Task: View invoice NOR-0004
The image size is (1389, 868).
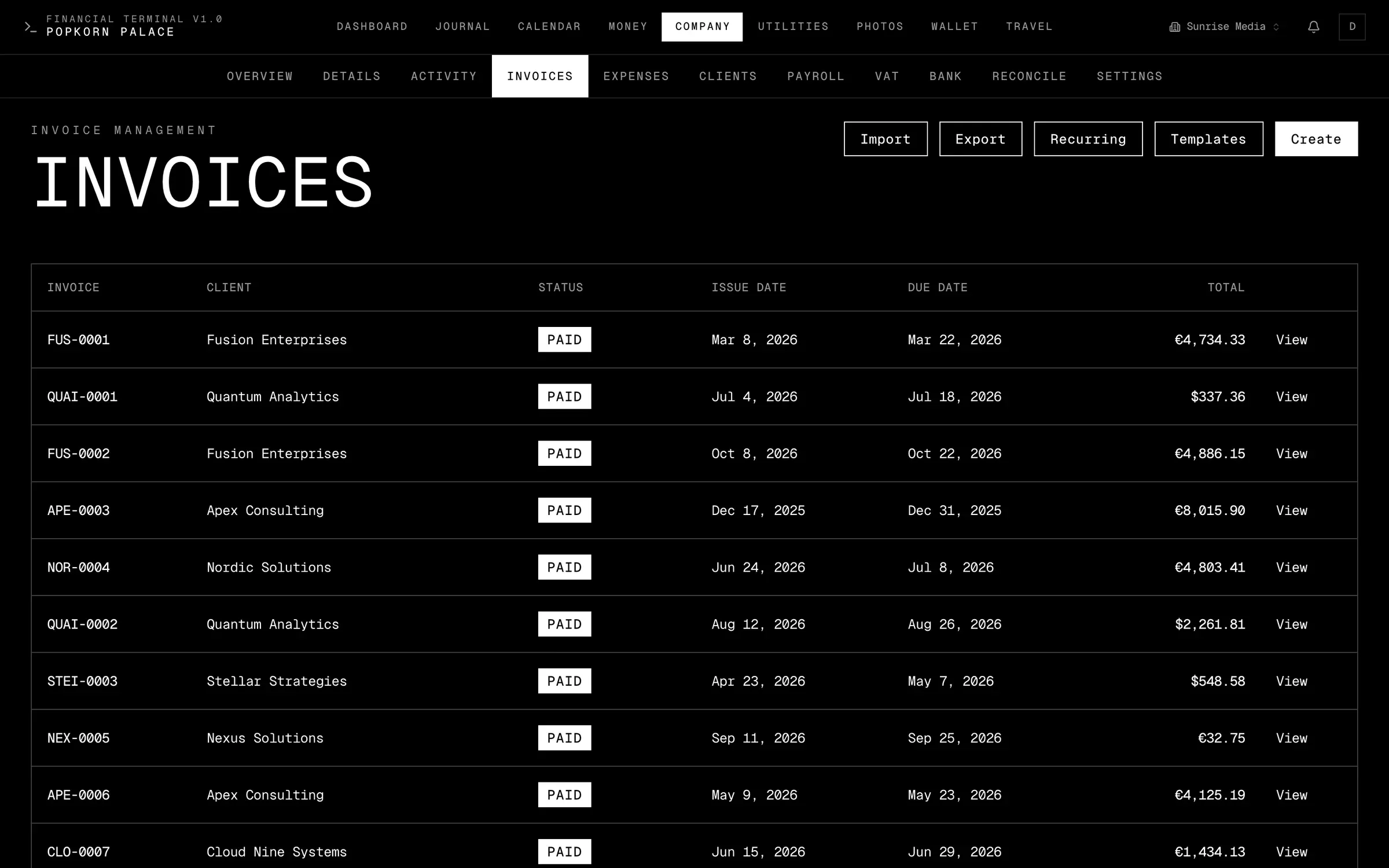Action: coord(1292,568)
